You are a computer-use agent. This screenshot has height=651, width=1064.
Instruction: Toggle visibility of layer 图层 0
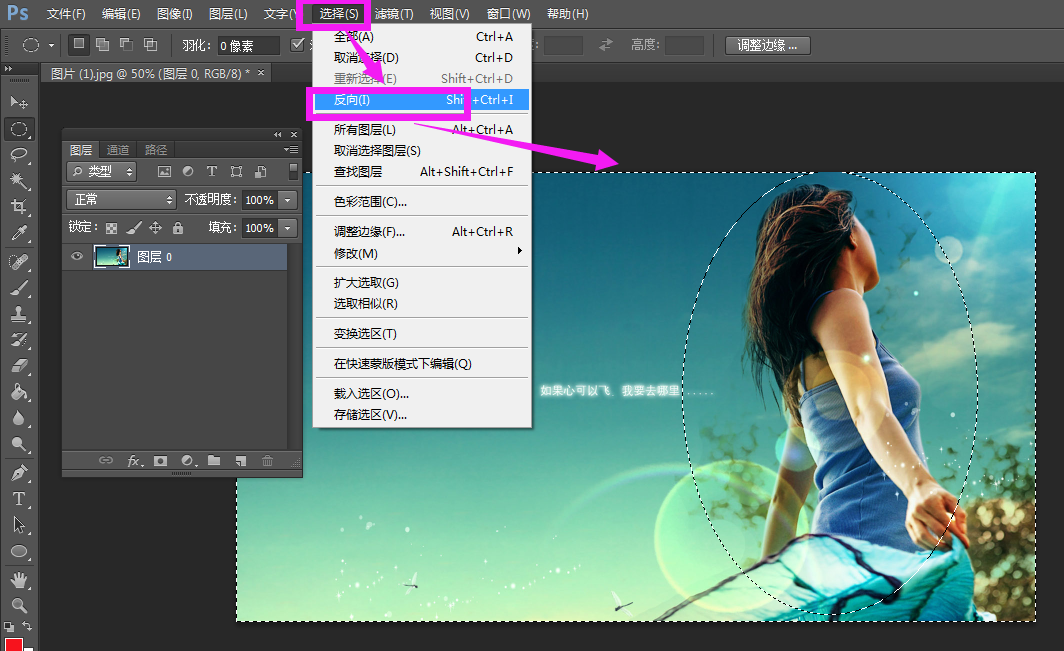click(78, 257)
